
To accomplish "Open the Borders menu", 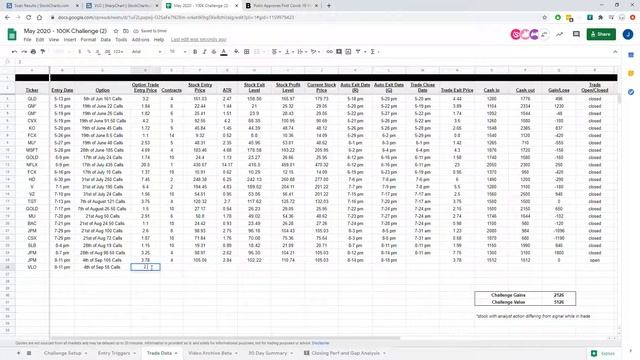I will (x=247, y=52).
